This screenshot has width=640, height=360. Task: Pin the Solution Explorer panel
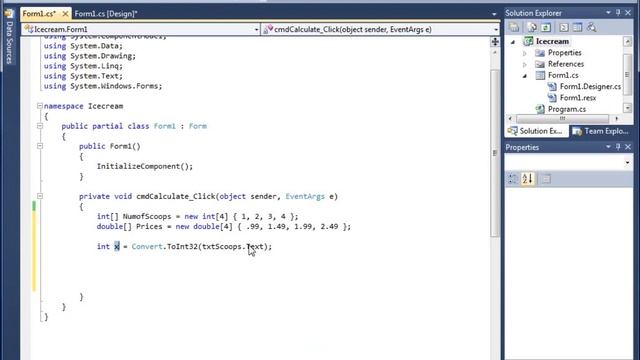pyautogui.click(x=618, y=13)
